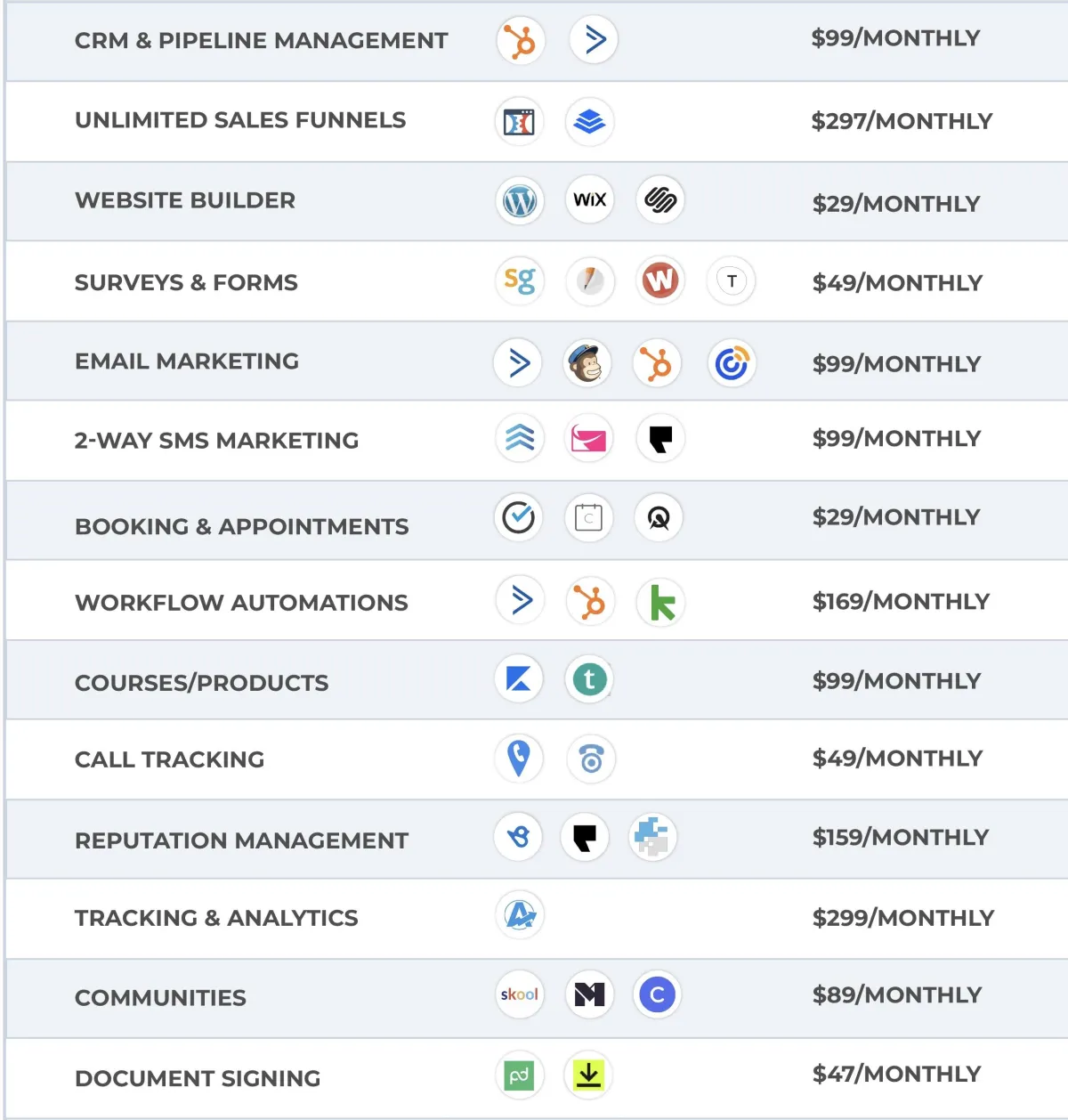Click Mailchimp monkey icon in Email Marketing

click(x=587, y=363)
